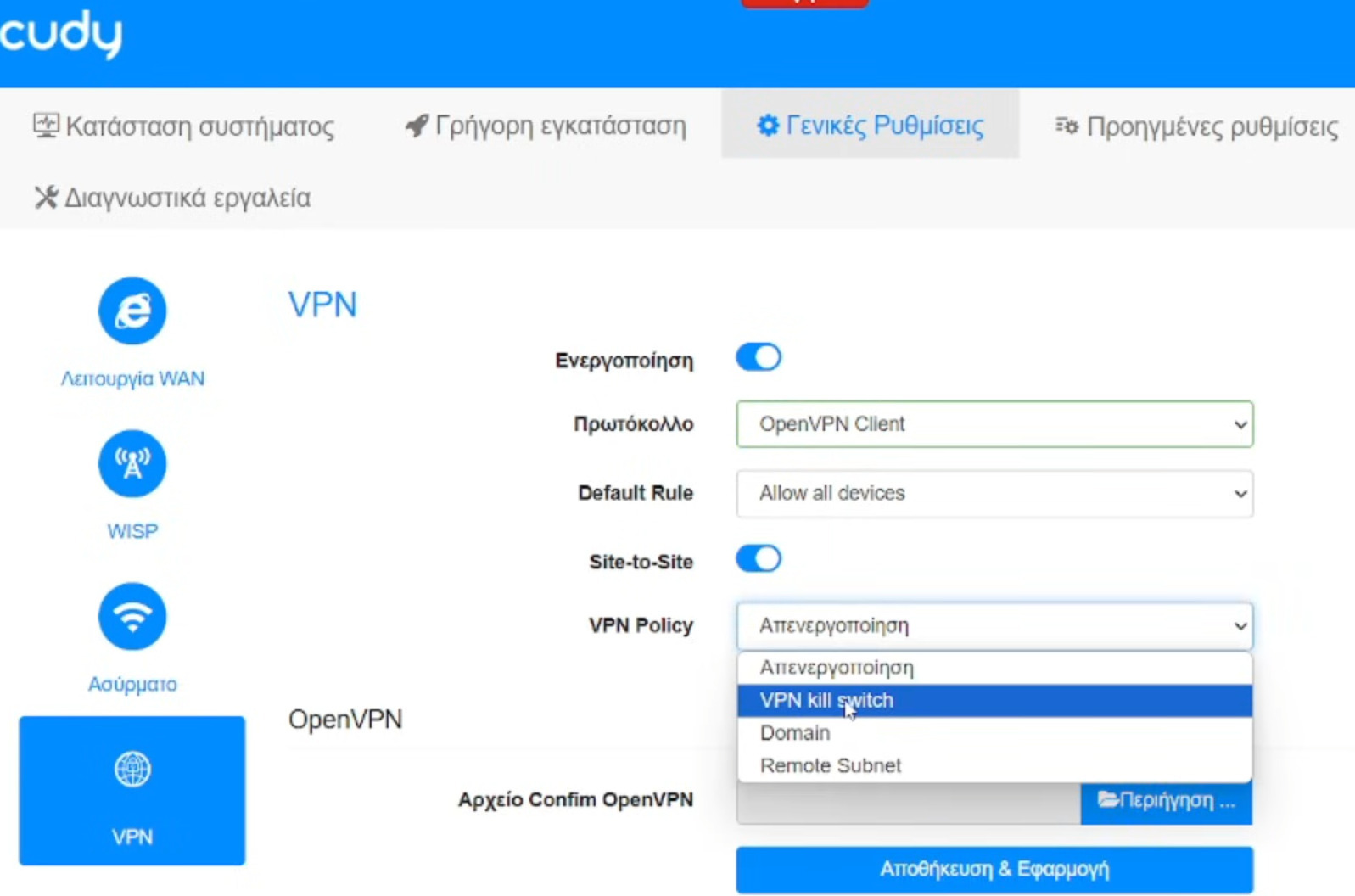Click the Περιήγηση browse button
The width and height of the screenshot is (1355, 896).
tap(1166, 801)
